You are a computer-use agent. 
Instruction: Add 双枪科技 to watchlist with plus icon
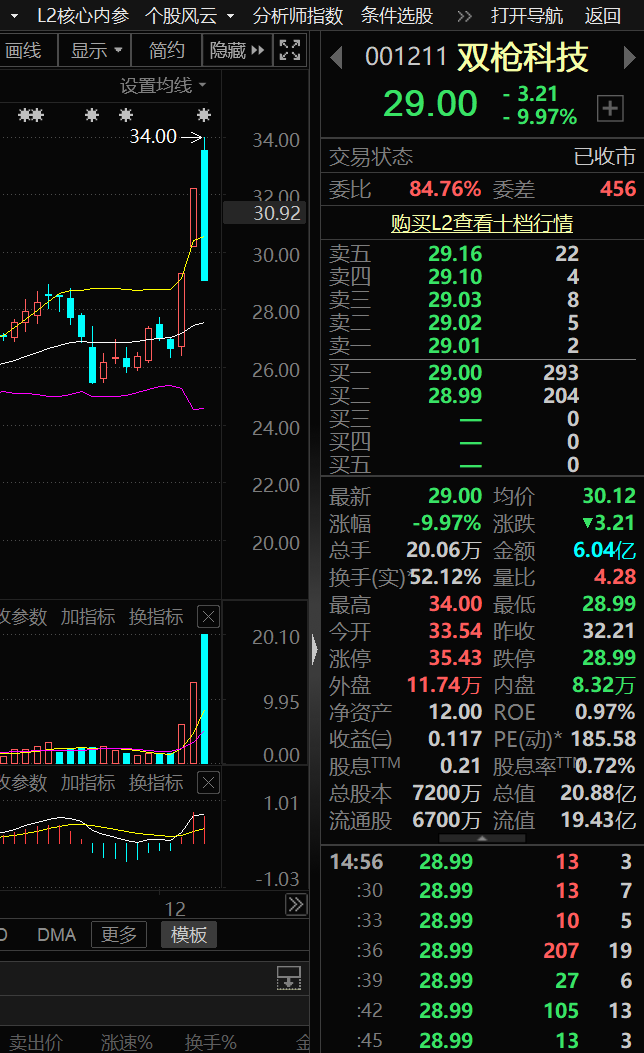pyautogui.click(x=610, y=108)
